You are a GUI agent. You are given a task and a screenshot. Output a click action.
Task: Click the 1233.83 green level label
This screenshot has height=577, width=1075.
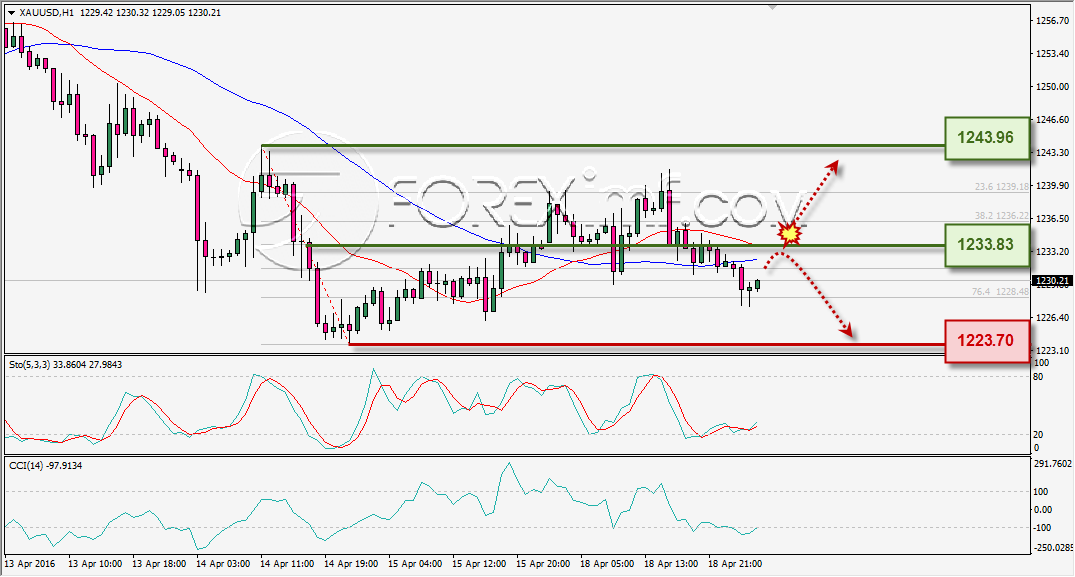pos(987,245)
